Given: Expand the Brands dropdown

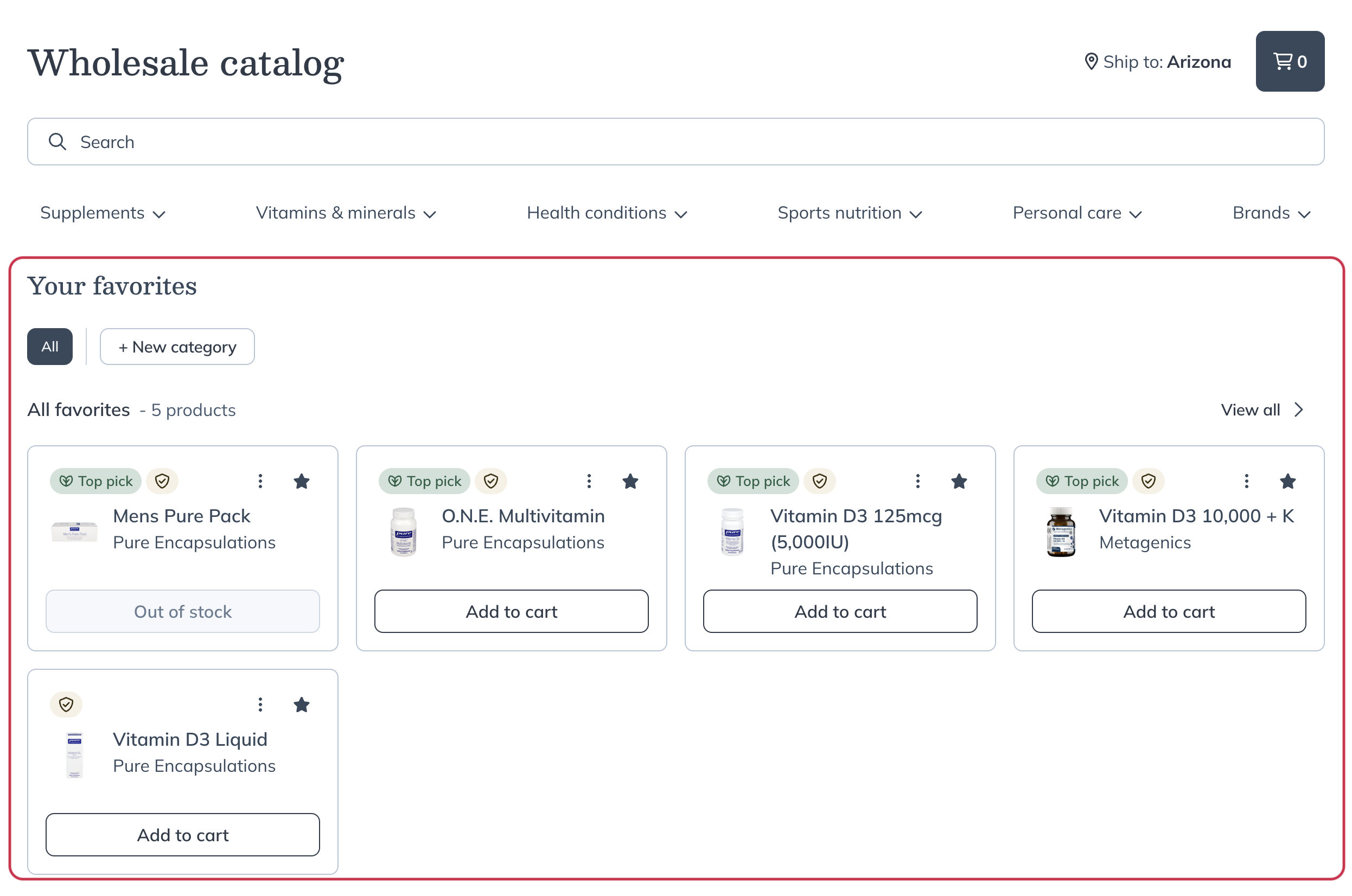Looking at the screenshot, I should tap(1271, 213).
